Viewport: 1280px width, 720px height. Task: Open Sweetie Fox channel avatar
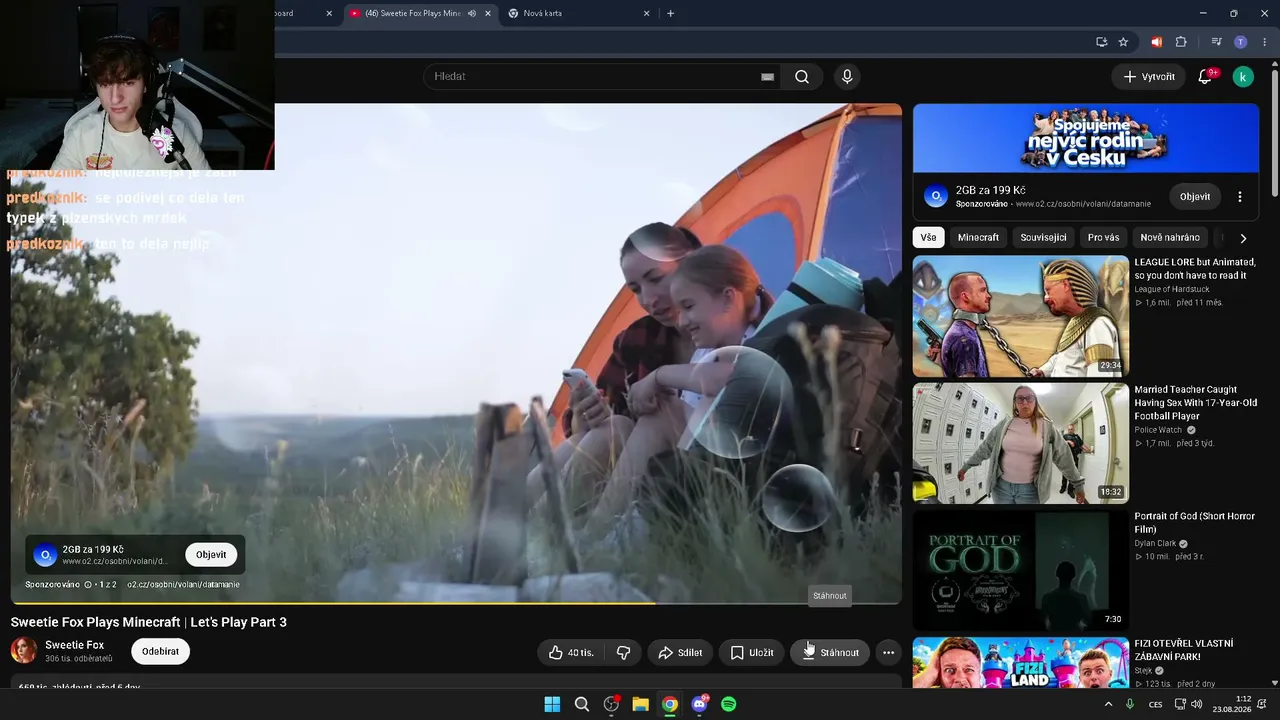pyautogui.click(x=24, y=651)
